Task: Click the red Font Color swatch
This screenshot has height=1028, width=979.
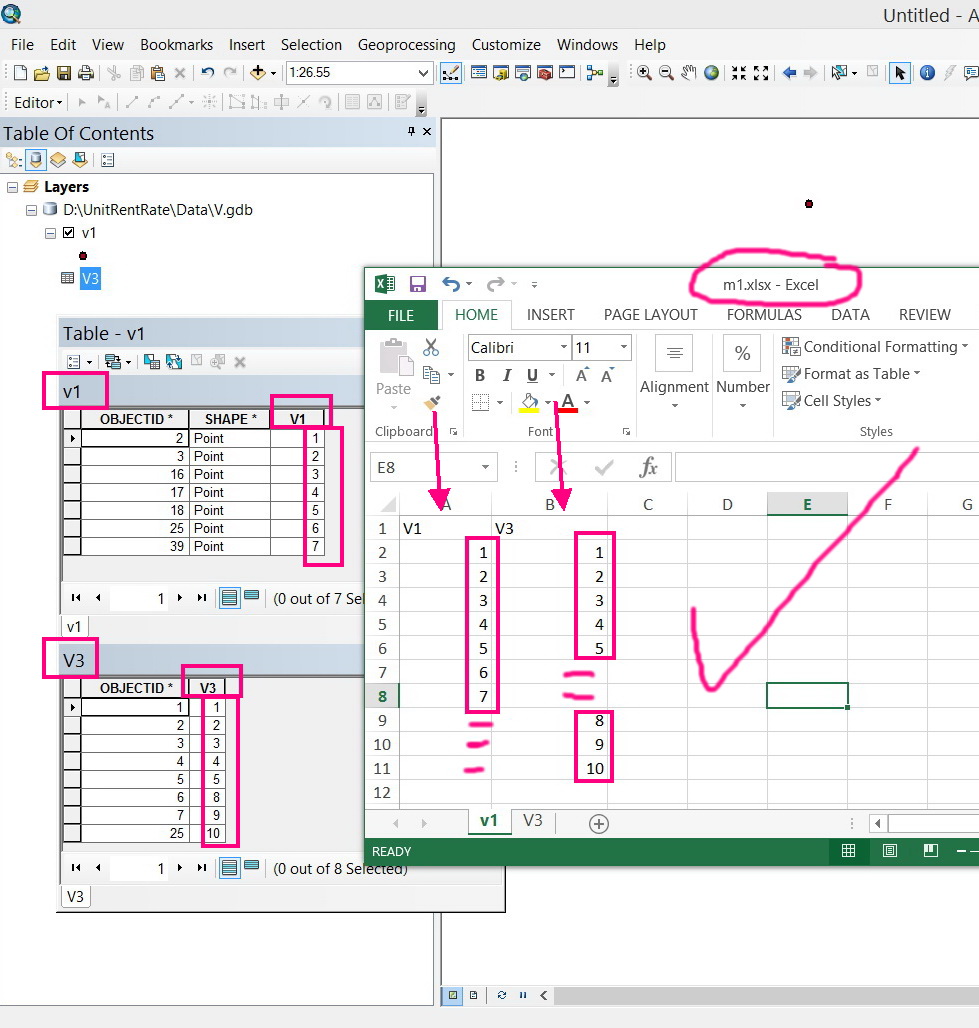Action: pyautogui.click(x=568, y=402)
